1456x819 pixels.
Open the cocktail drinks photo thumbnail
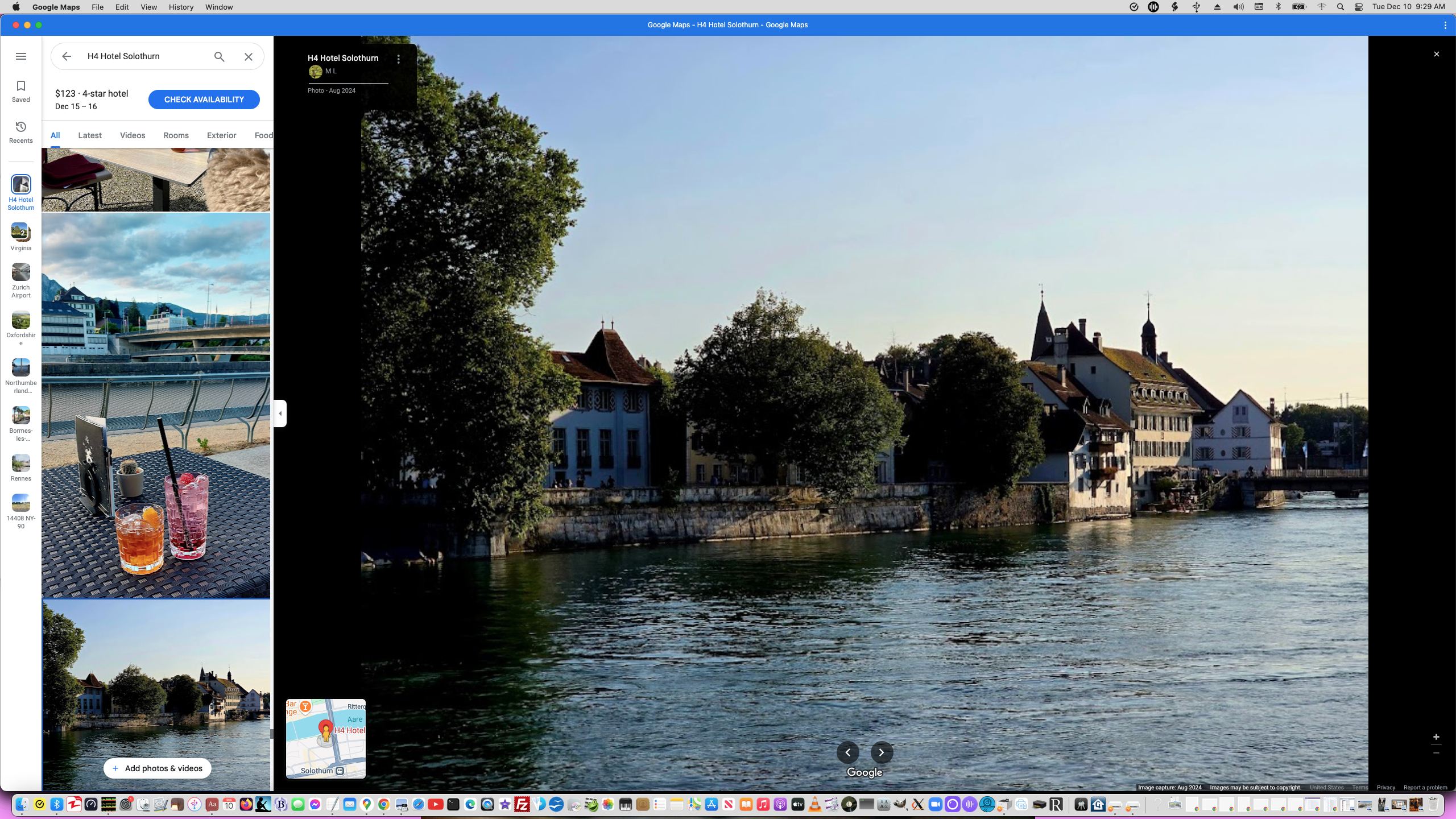click(x=156, y=405)
